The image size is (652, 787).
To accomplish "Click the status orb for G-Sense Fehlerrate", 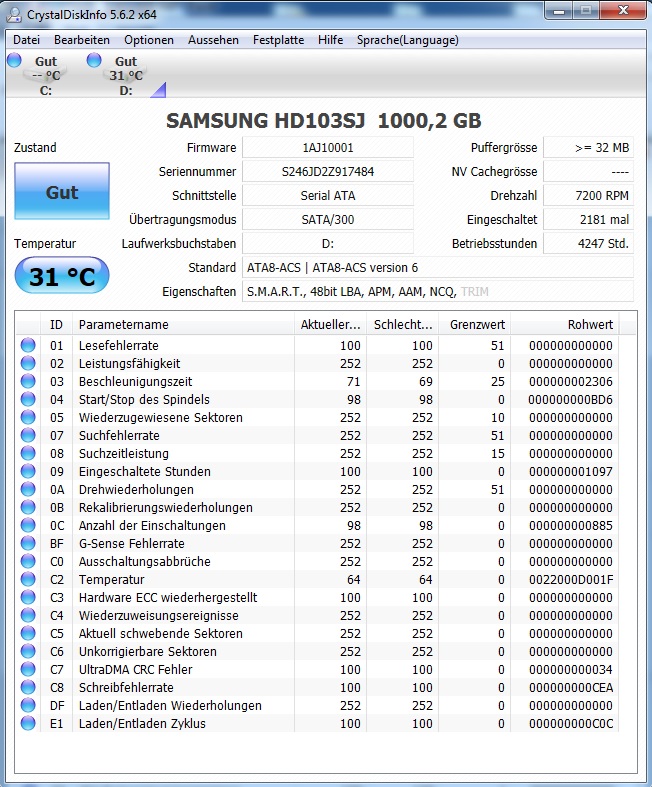I will [28, 544].
